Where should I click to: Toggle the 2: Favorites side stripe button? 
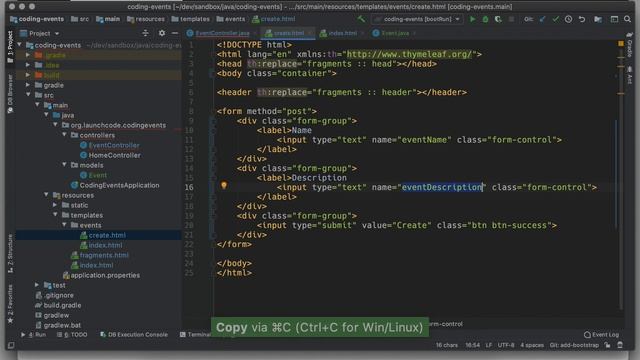10,304
